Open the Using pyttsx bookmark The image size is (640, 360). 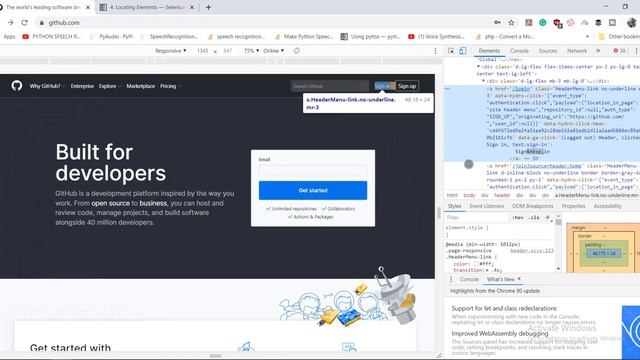371,37
